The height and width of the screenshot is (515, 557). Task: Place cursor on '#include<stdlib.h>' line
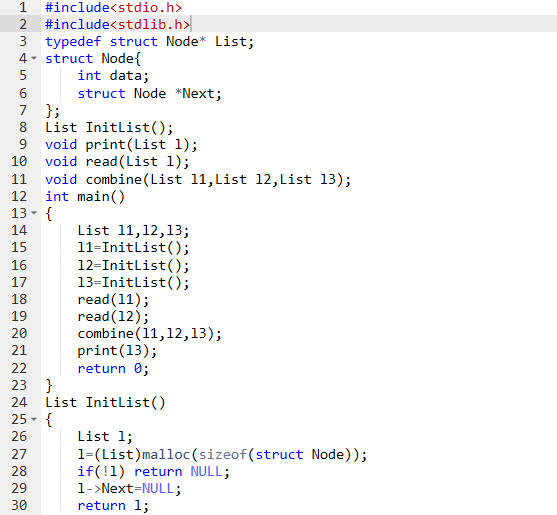[x=118, y=25]
